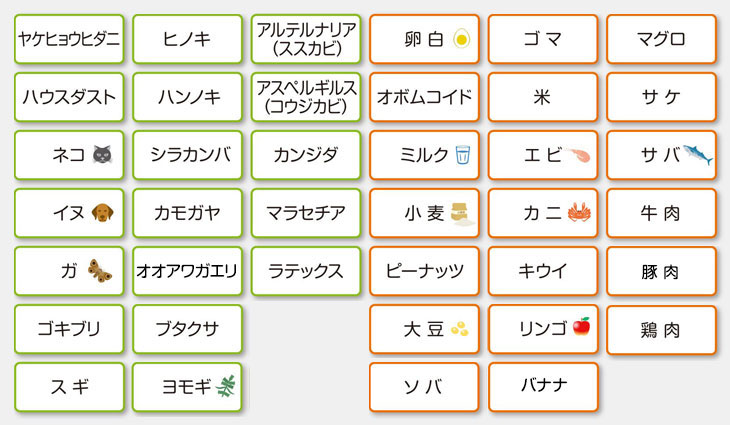Choose the ヒノキ box

point(187,39)
